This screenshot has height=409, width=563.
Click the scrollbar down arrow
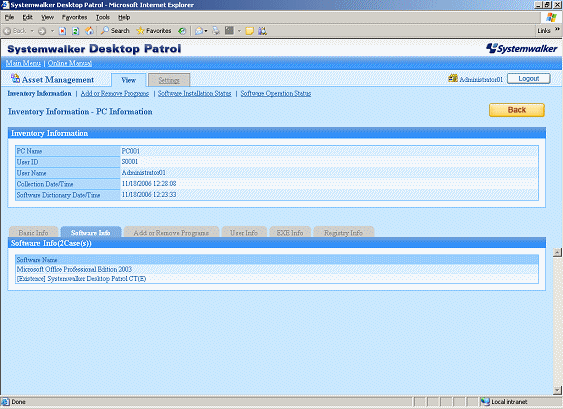tap(557, 390)
